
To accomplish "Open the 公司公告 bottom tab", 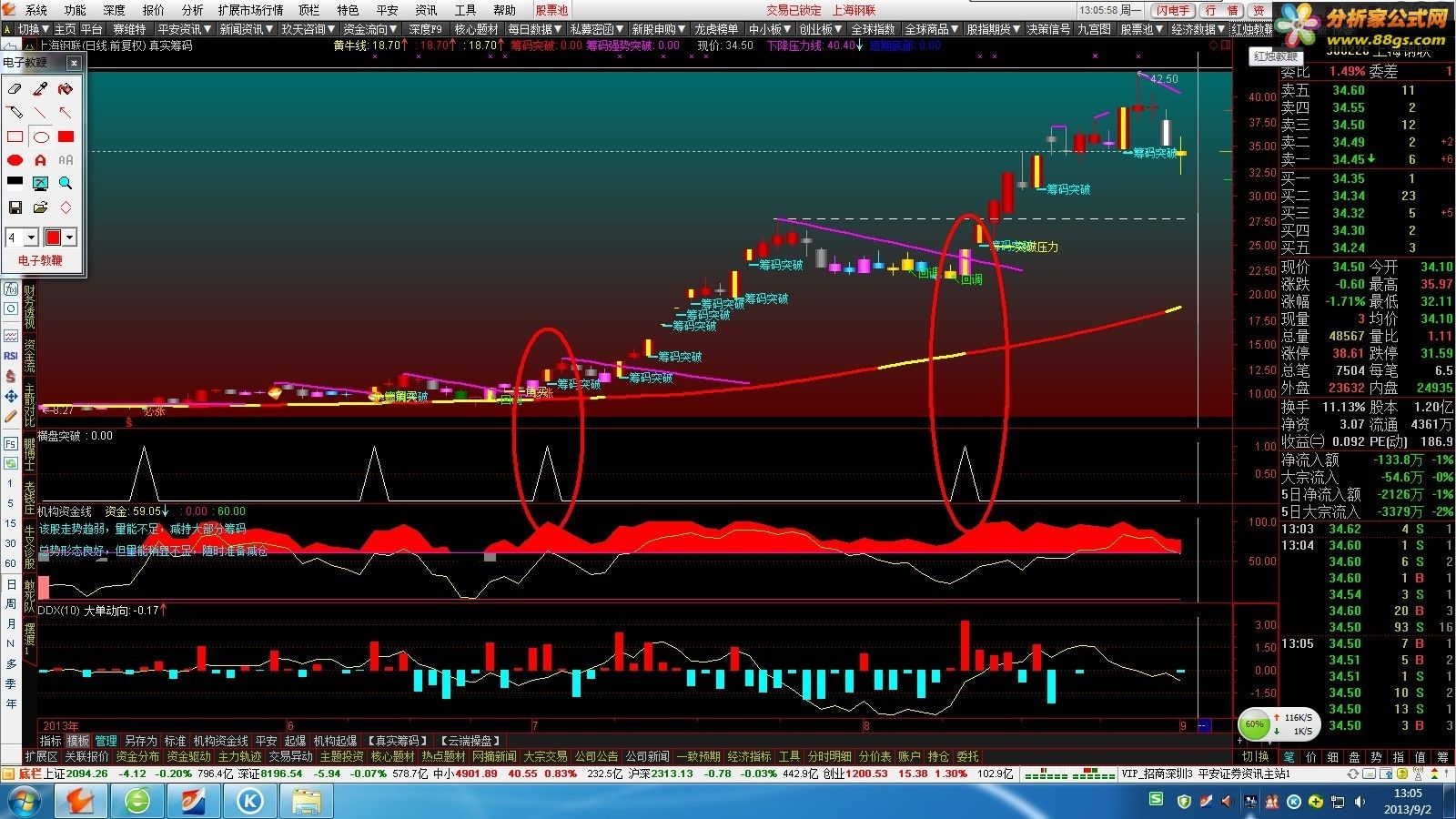I will coord(596,756).
